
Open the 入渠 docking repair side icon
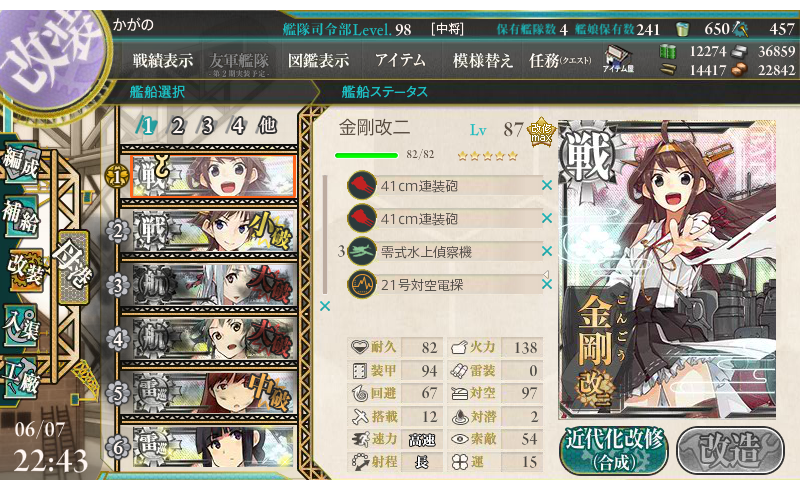pyautogui.click(x=20, y=326)
